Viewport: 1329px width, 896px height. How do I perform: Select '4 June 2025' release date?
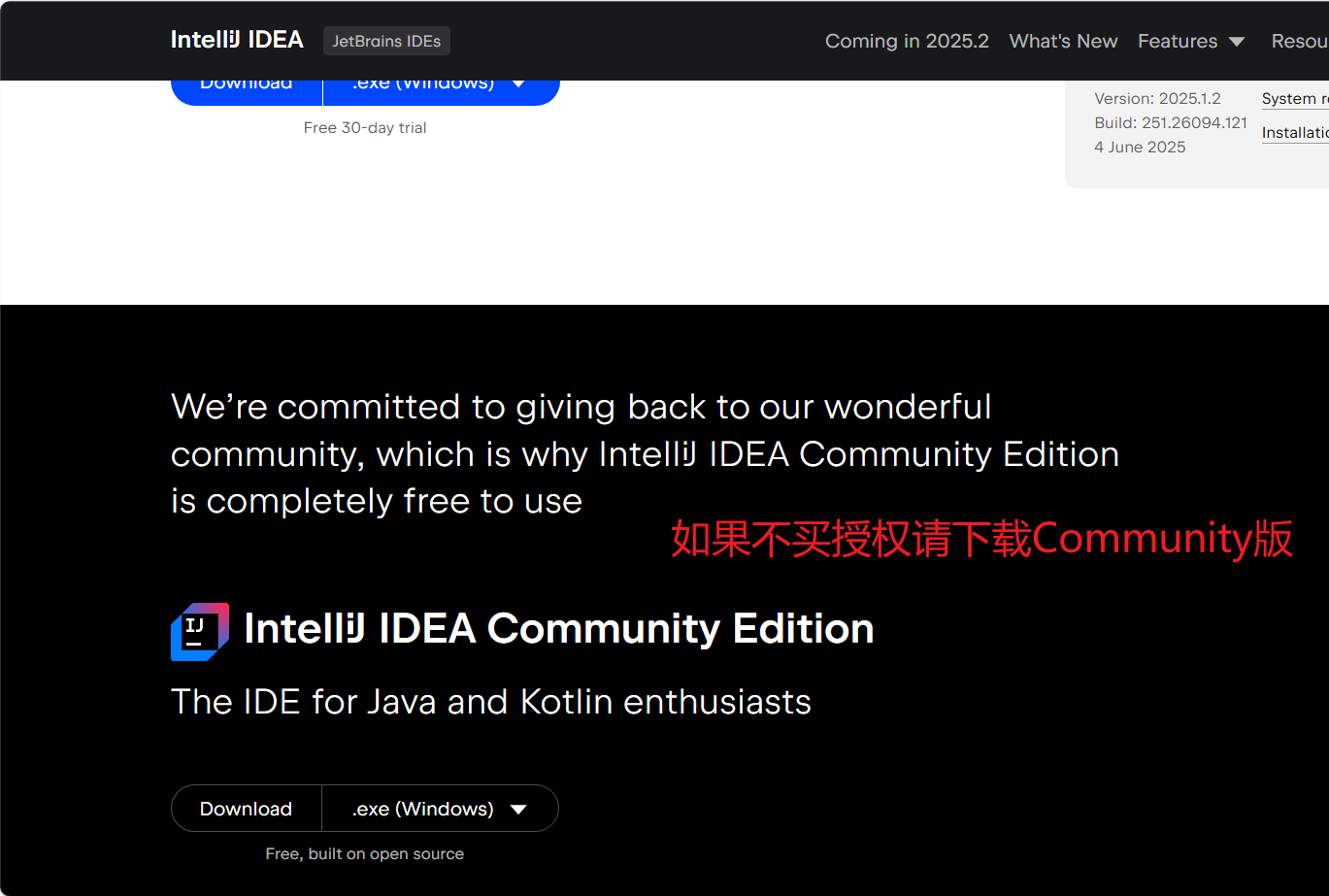click(x=1140, y=147)
